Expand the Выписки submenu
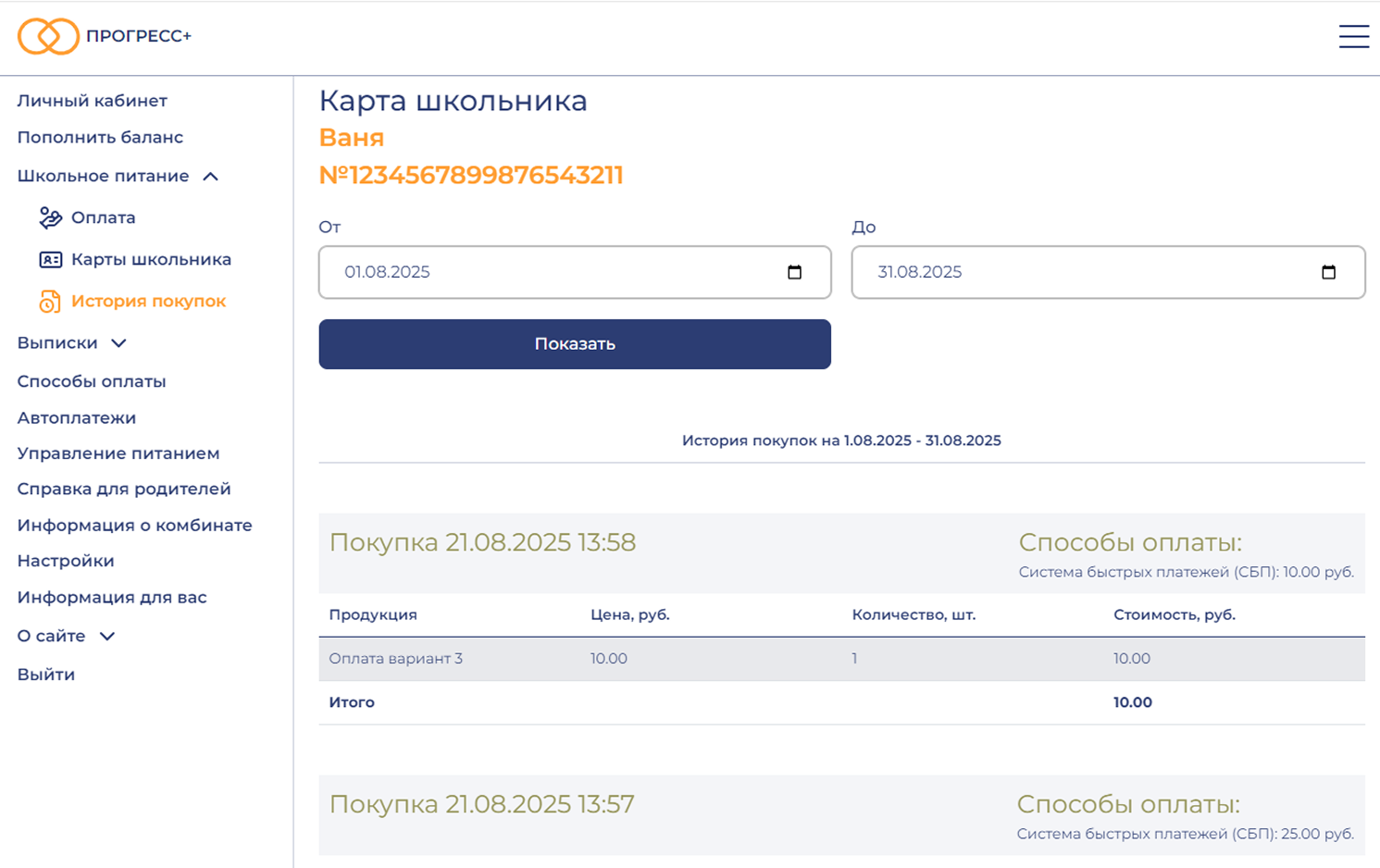The height and width of the screenshot is (868, 1380). point(118,343)
